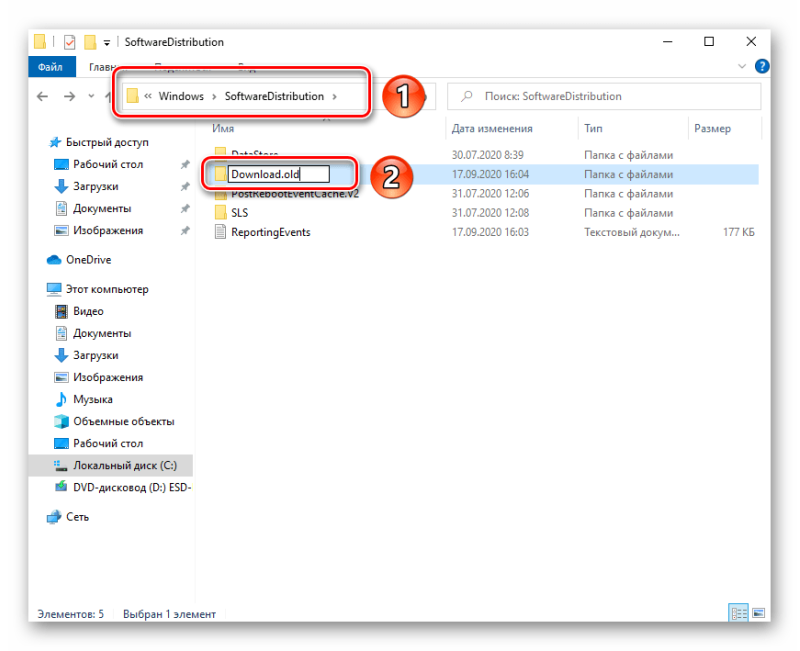Click the SLS folder icon
This screenshot has height=651, width=800.
coord(220,212)
